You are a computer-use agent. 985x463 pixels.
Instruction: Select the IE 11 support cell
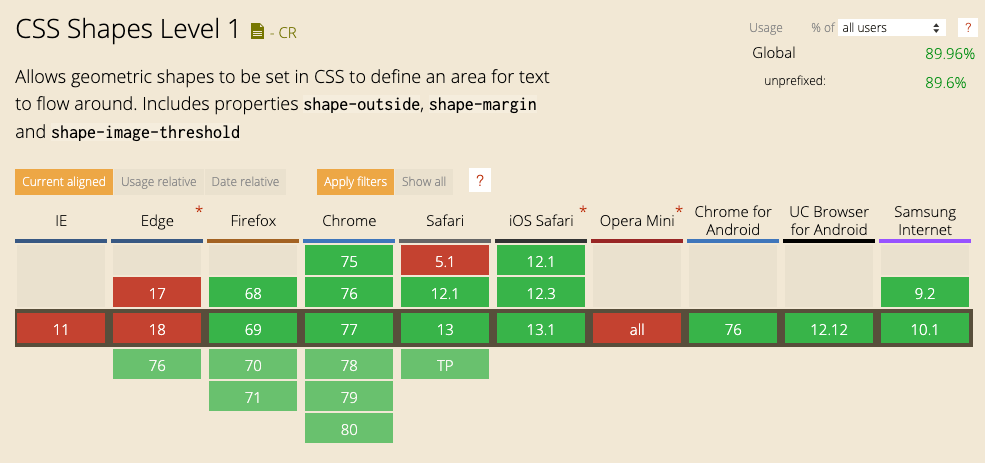[61, 329]
